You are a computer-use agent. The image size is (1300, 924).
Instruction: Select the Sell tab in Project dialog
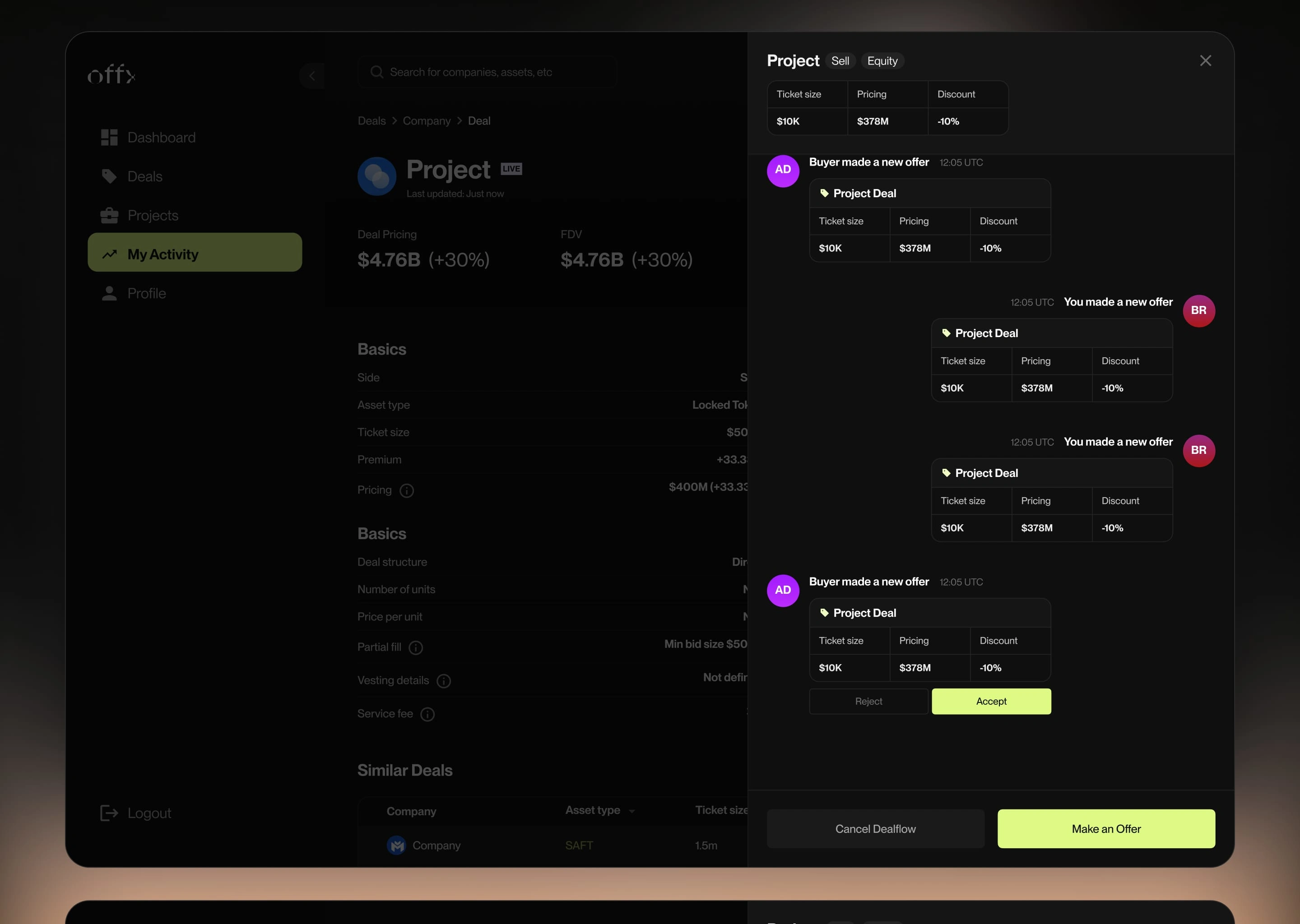(x=840, y=61)
